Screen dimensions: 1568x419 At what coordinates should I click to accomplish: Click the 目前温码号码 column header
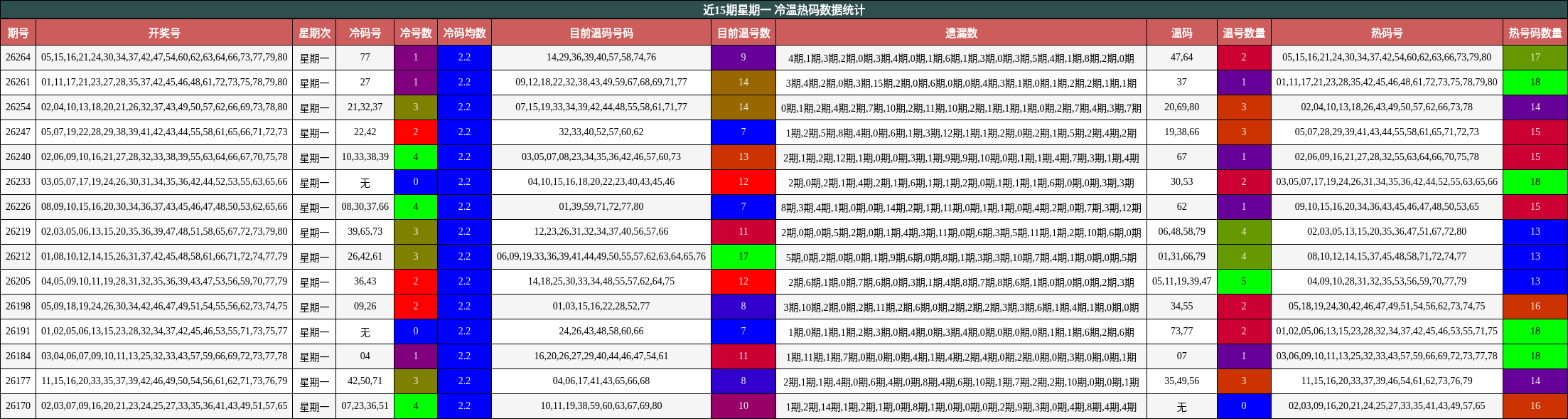[601, 33]
